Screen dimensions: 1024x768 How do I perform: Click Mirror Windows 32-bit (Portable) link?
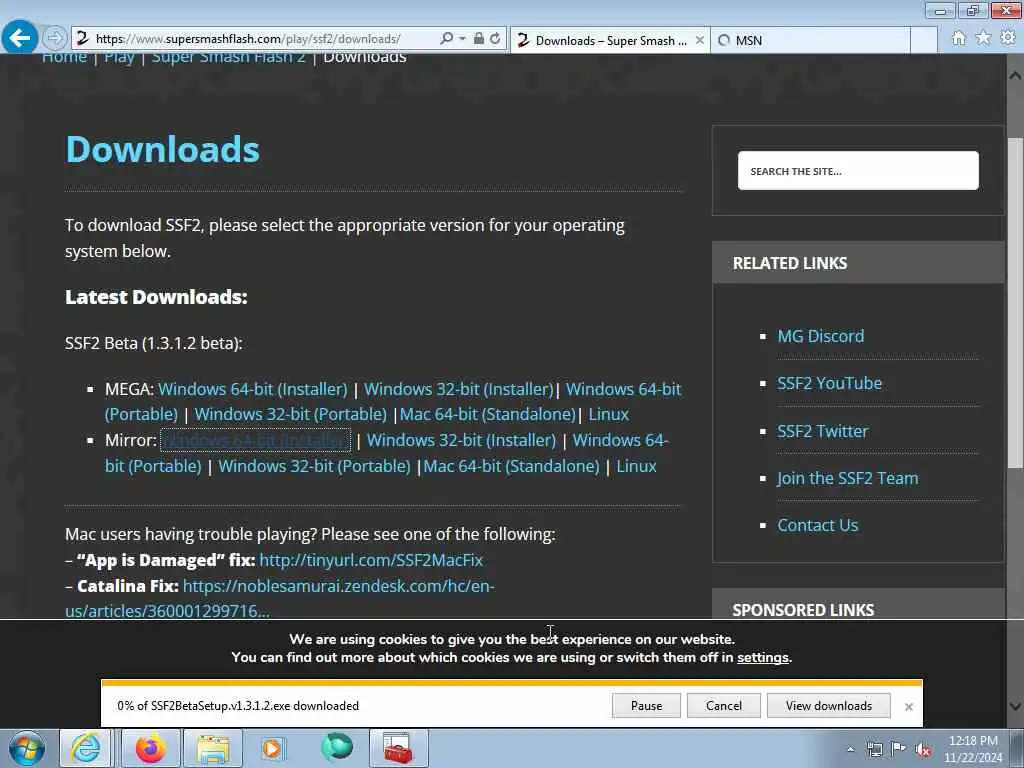(x=314, y=466)
